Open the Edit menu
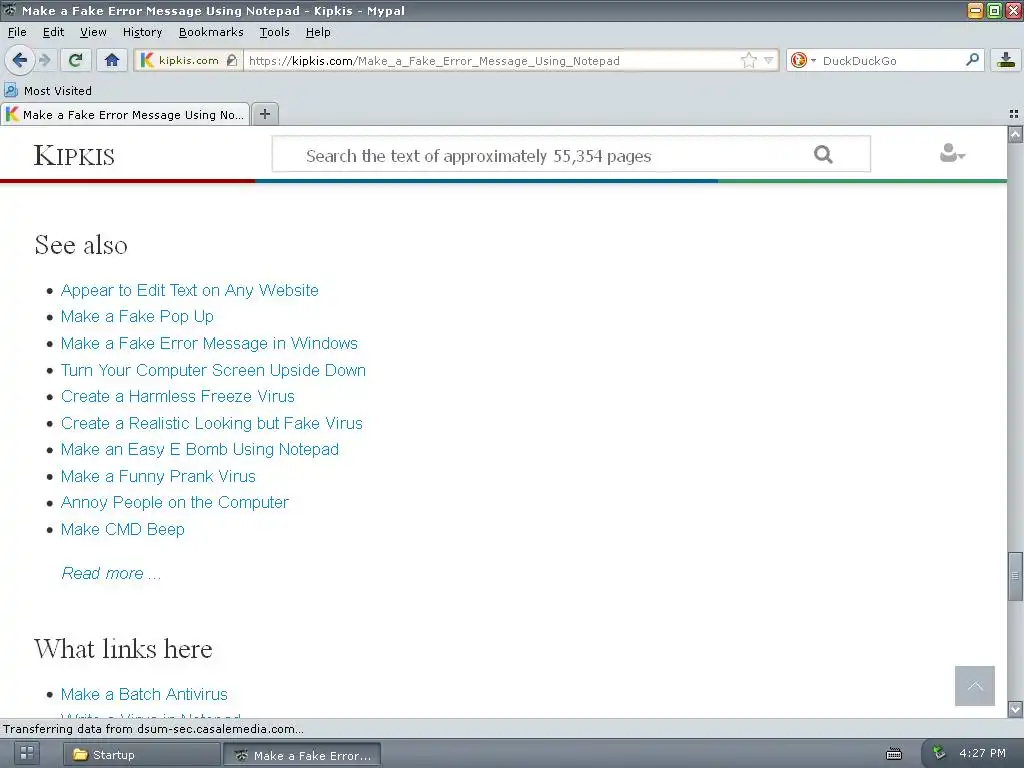Image resolution: width=1024 pixels, height=768 pixels. [x=54, y=32]
